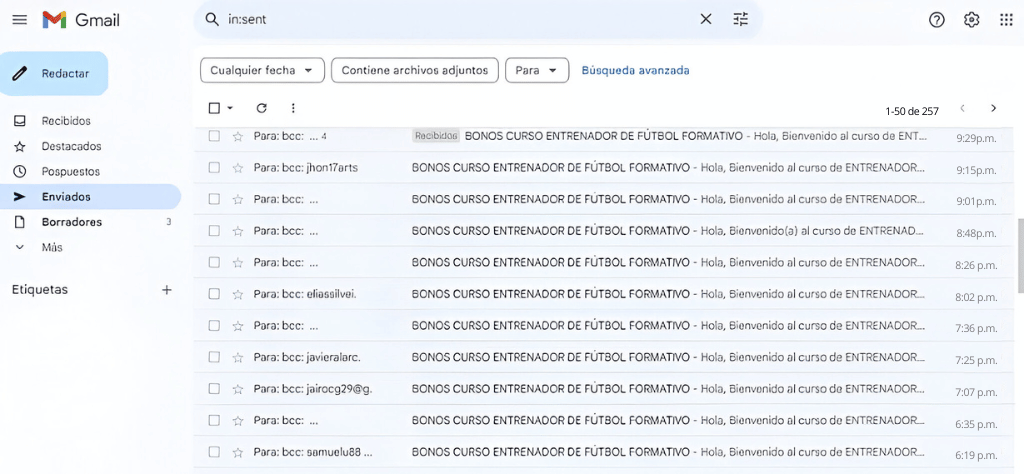Click the refresh icon above the list
This screenshot has width=1024, height=474.
[x=262, y=108]
